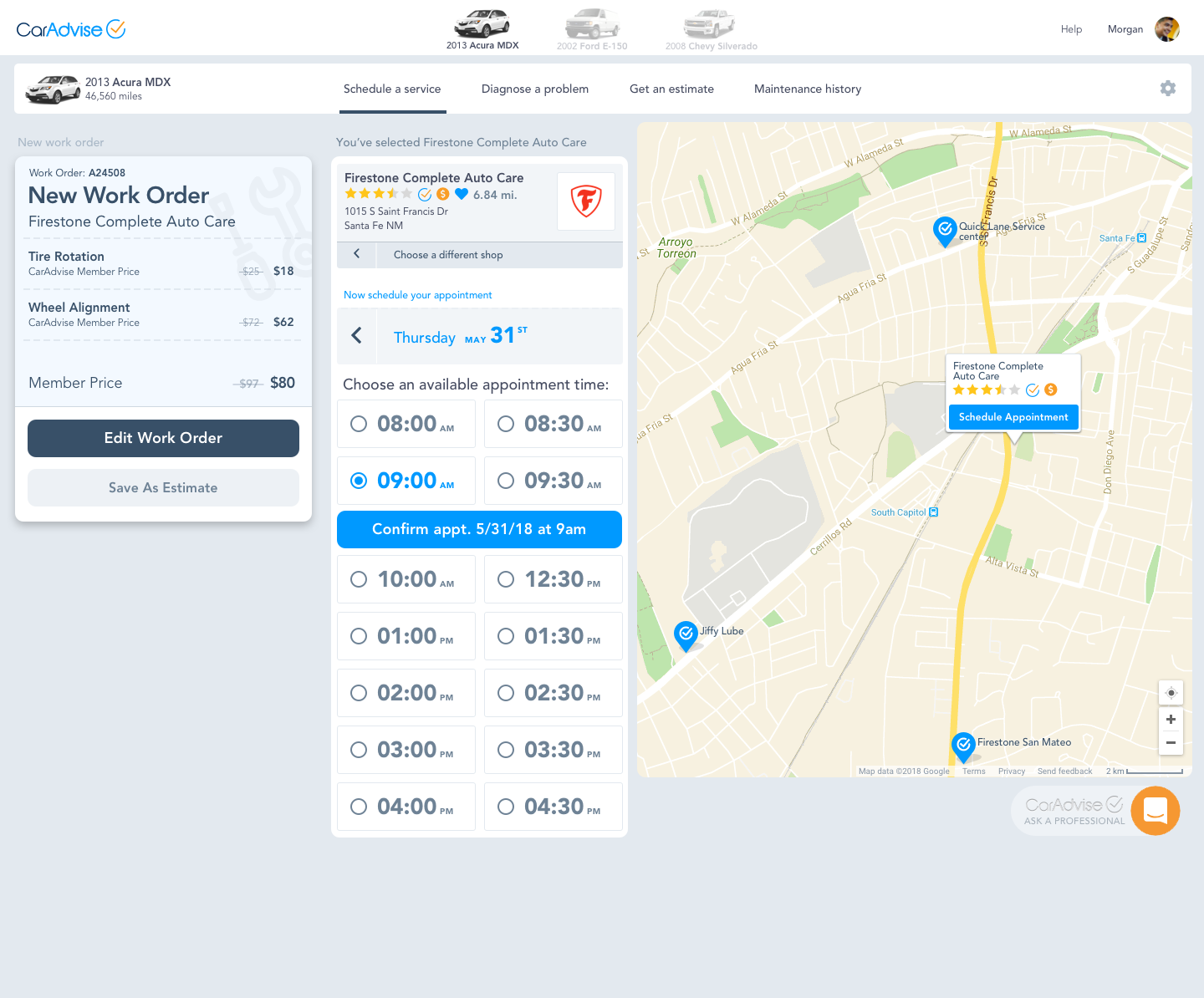The height and width of the screenshot is (998, 1204).
Task: Confirm appt. 5/31/18 at 9am
Action: click(x=479, y=529)
